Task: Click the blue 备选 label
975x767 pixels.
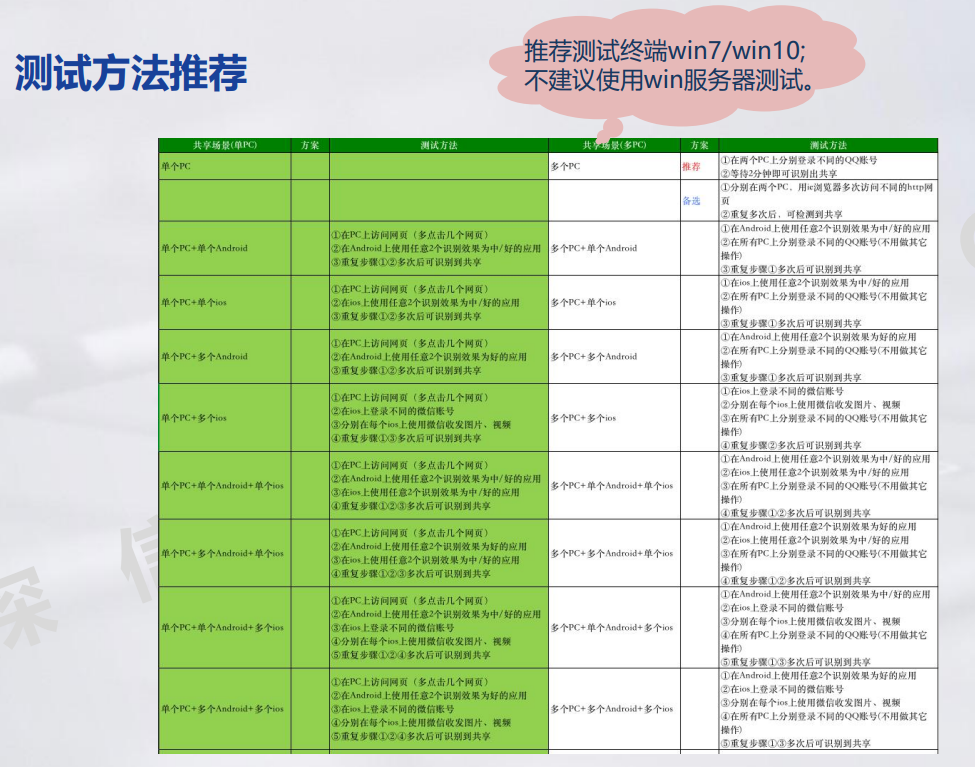Action: (x=691, y=200)
